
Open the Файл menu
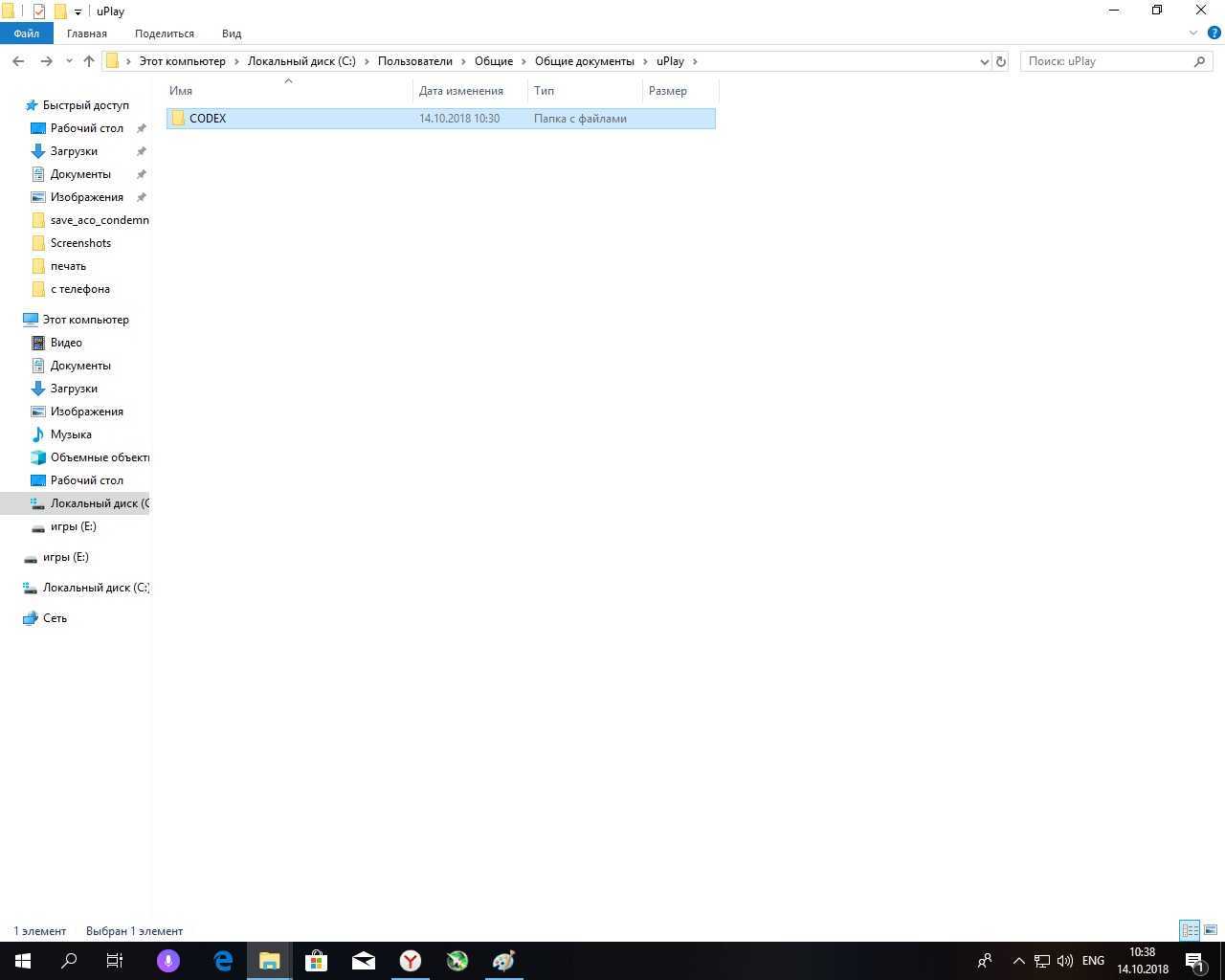click(26, 33)
